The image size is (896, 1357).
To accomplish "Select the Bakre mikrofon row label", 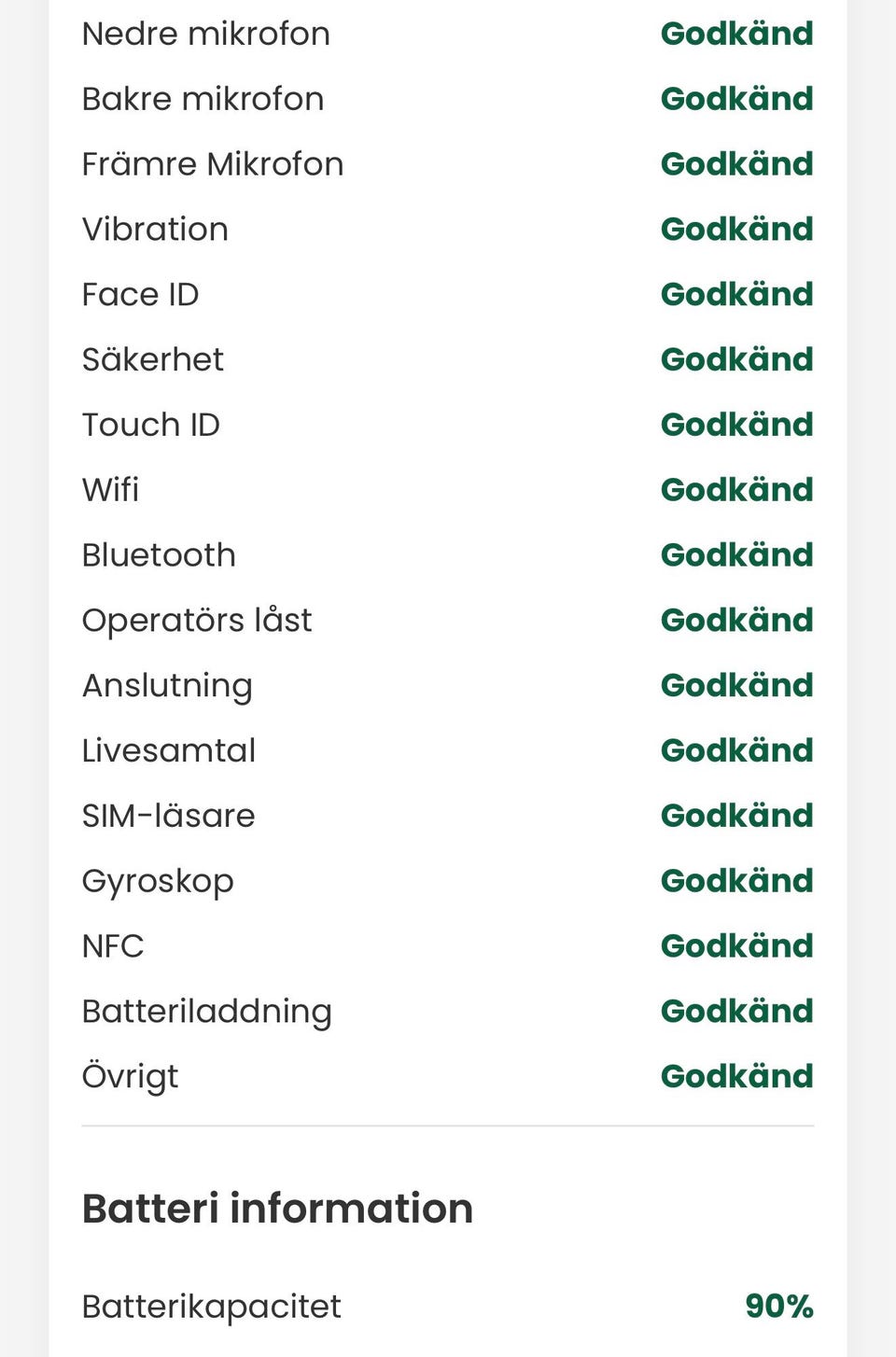I will pyautogui.click(x=203, y=99).
